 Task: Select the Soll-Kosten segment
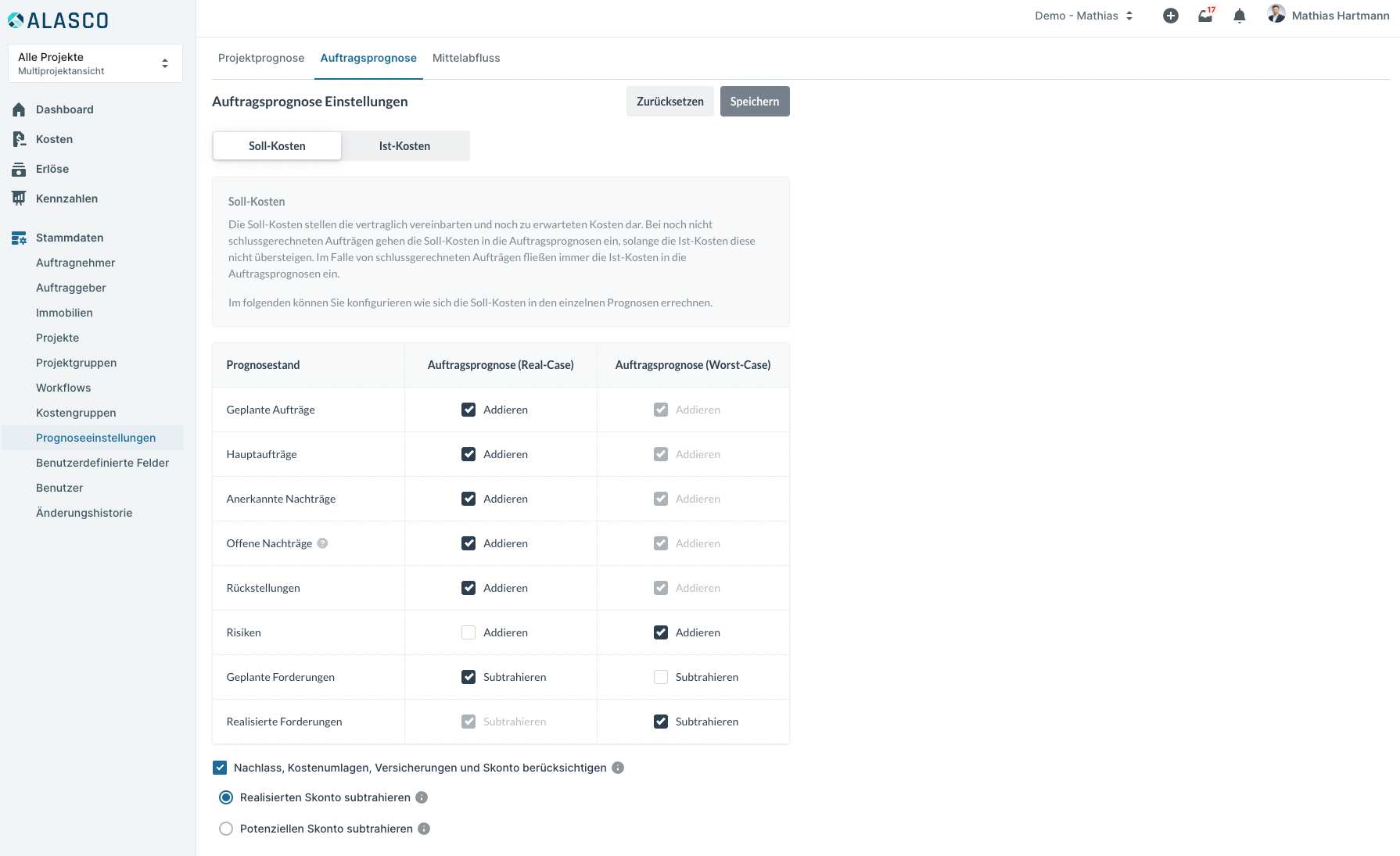click(x=277, y=146)
